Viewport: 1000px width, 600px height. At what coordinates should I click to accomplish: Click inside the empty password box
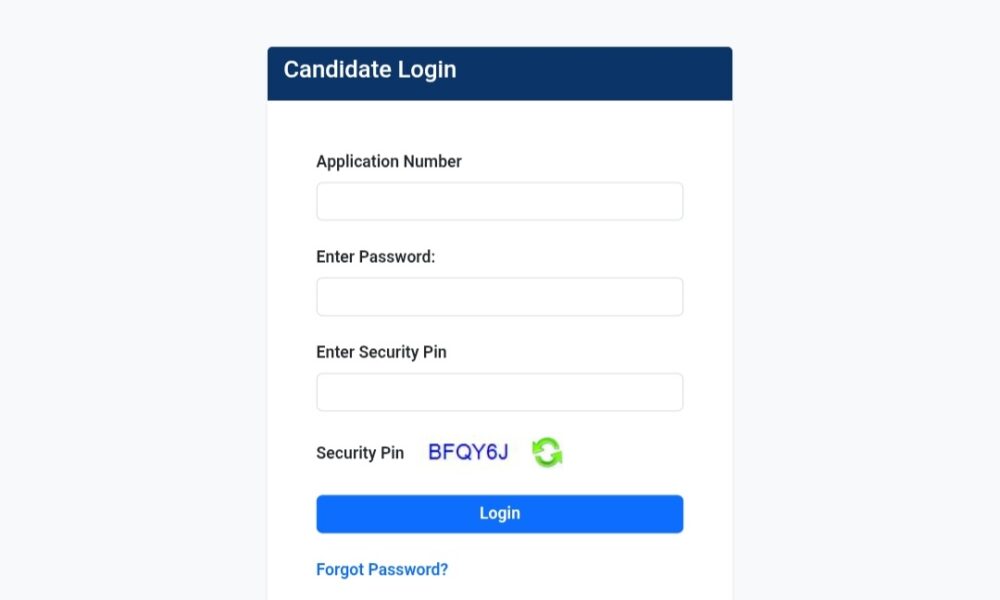pos(499,296)
